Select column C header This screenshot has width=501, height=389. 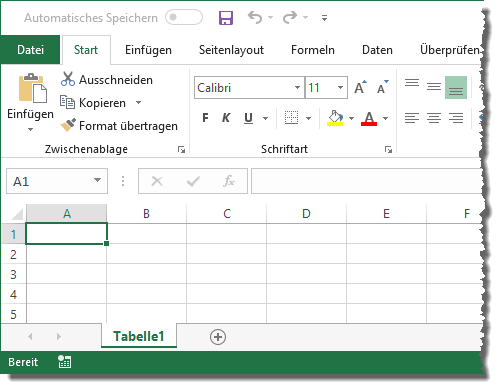tap(227, 214)
